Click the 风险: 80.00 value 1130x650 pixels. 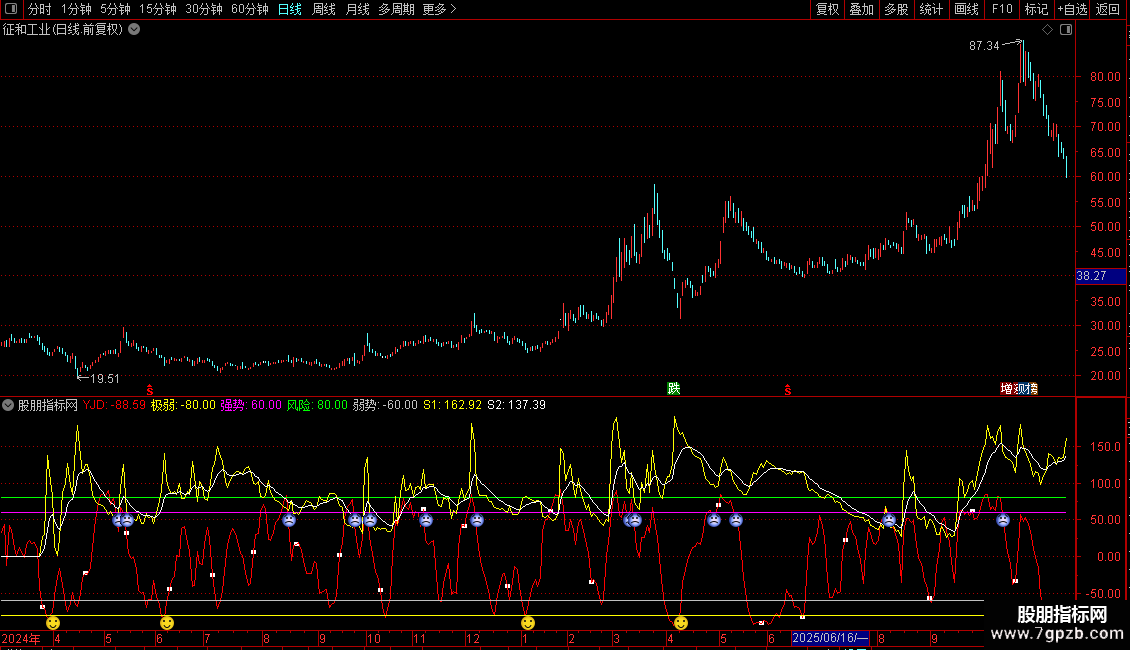click(317, 405)
